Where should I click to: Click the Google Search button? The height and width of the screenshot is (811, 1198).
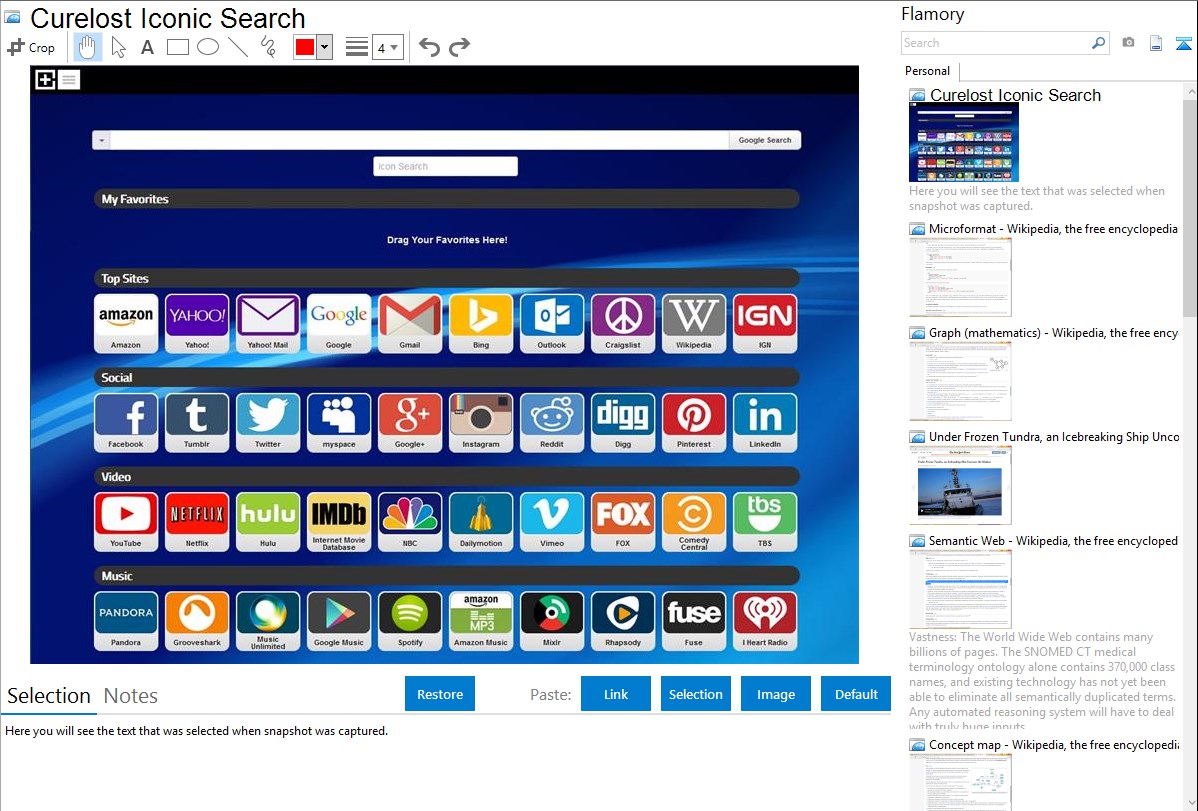pyautogui.click(x=765, y=140)
